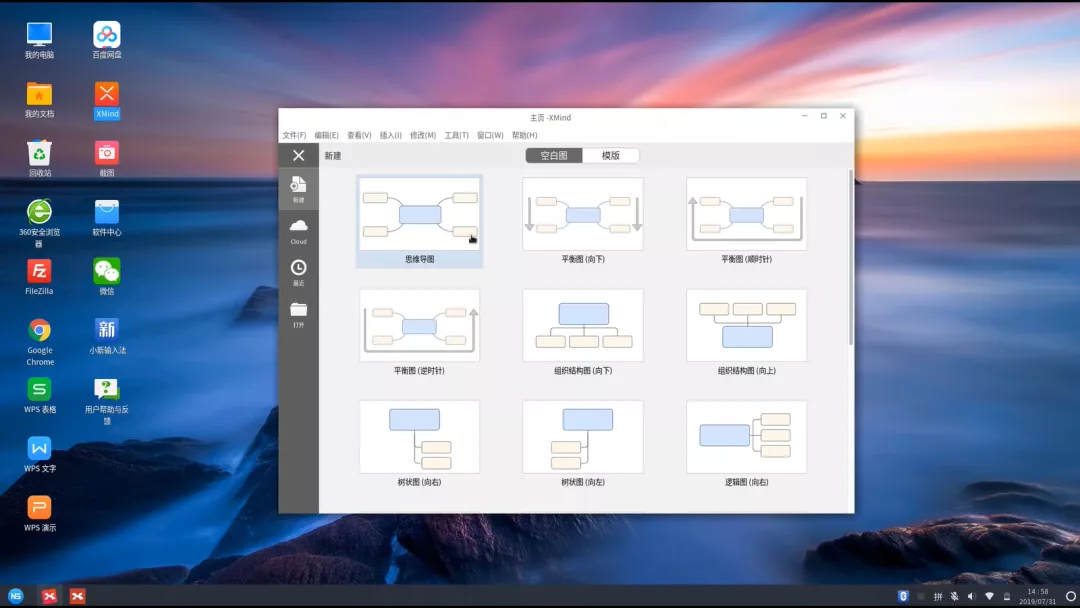The height and width of the screenshot is (608, 1080).
Task: Open the 最近 (Recent) sidebar clock icon
Action: [x=298, y=273]
